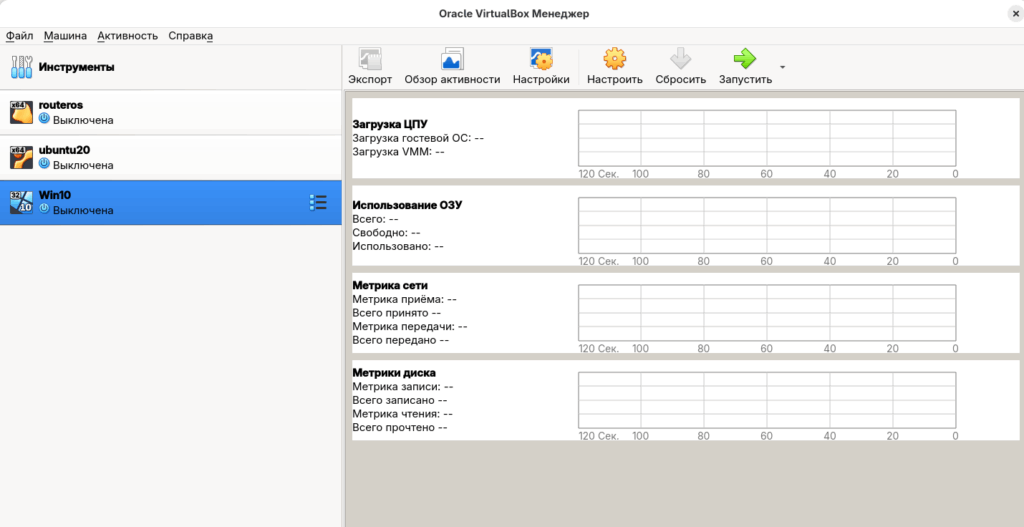
Task: Select Инструменты in the sidebar
Action: pyautogui.click(x=170, y=67)
